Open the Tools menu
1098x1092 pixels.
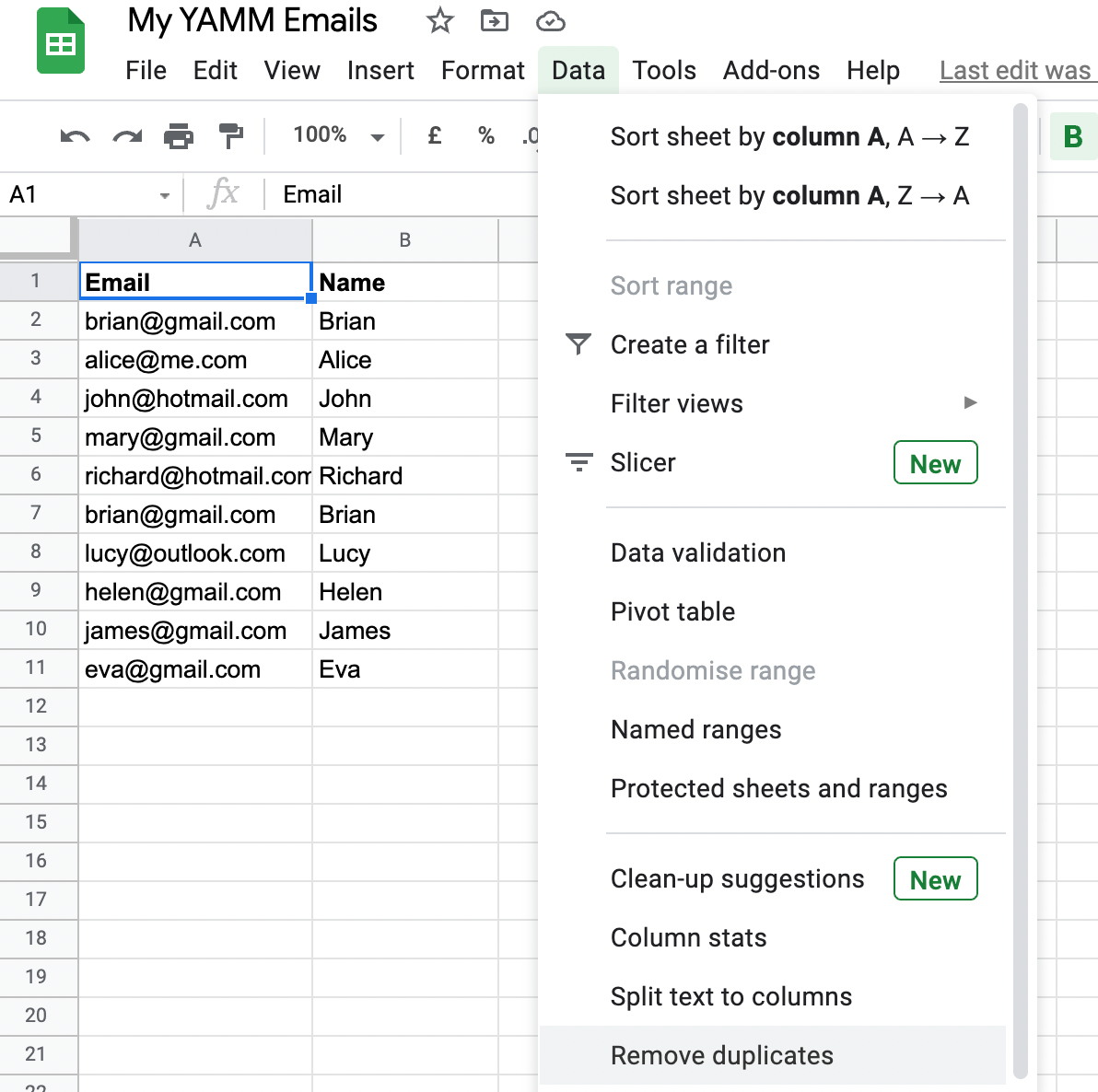[664, 70]
